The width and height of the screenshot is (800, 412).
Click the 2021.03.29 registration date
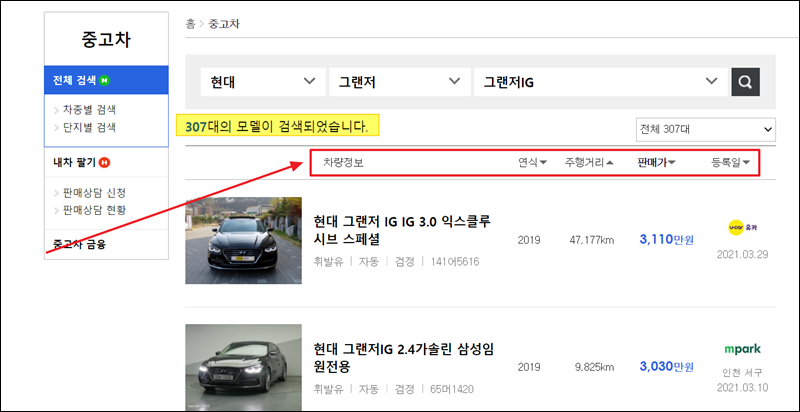click(x=742, y=254)
